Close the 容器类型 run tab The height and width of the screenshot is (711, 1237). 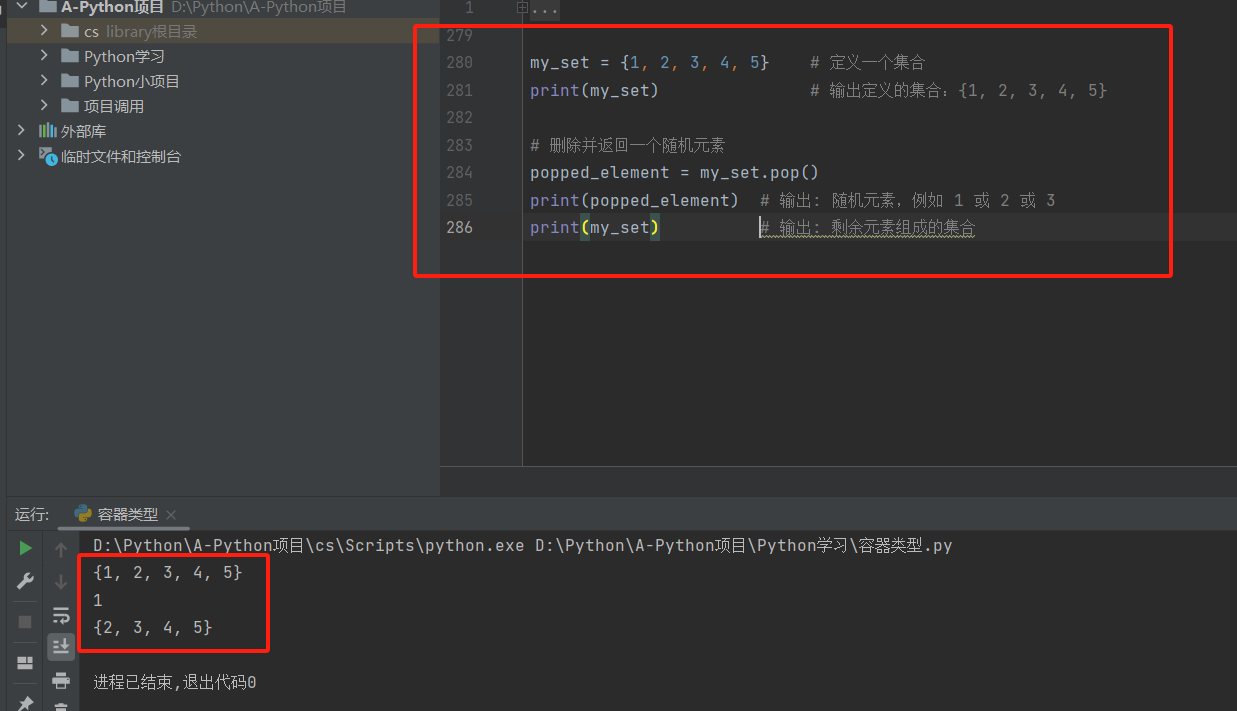coord(171,515)
